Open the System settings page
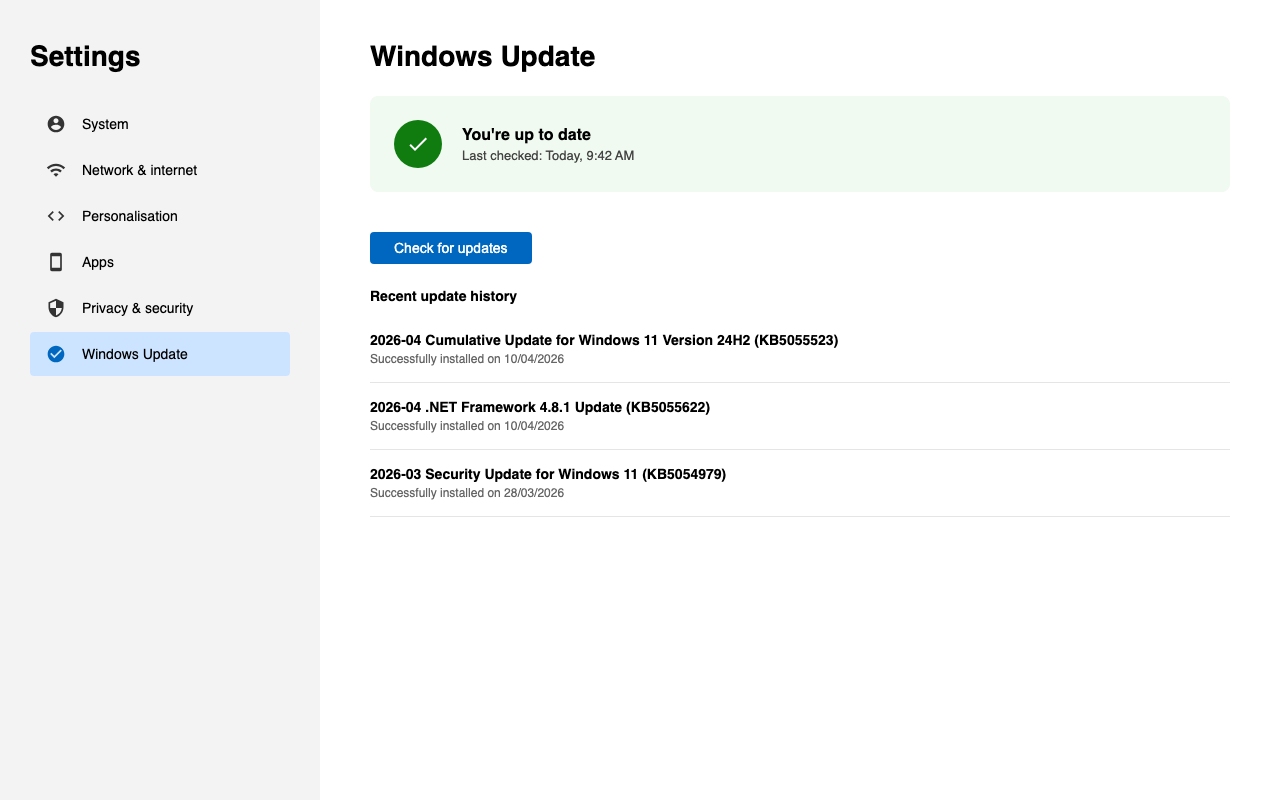Viewport: 1280px width, 800px height. pos(160,124)
